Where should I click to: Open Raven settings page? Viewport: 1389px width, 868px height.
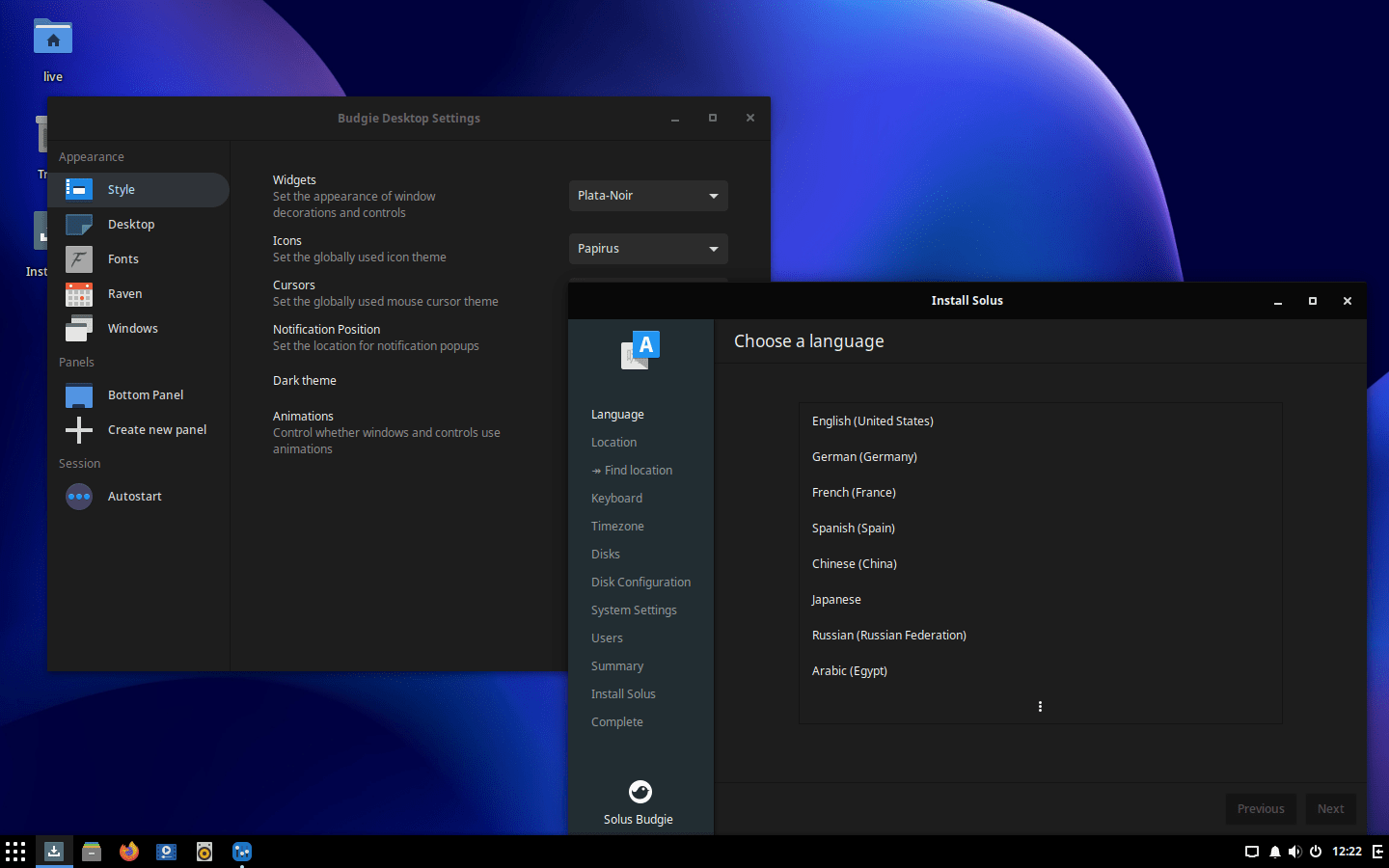pyautogui.click(x=139, y=294)
